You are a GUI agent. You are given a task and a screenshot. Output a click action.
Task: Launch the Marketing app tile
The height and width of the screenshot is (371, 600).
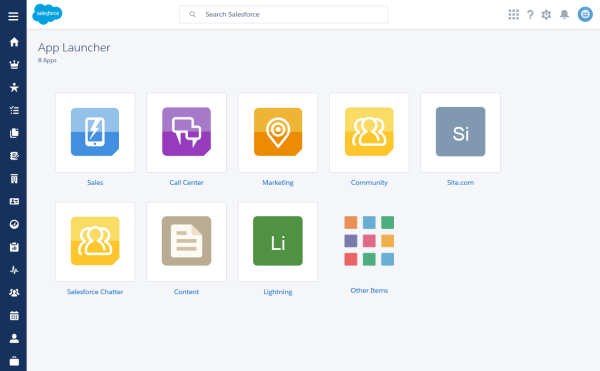click(278, 132)
